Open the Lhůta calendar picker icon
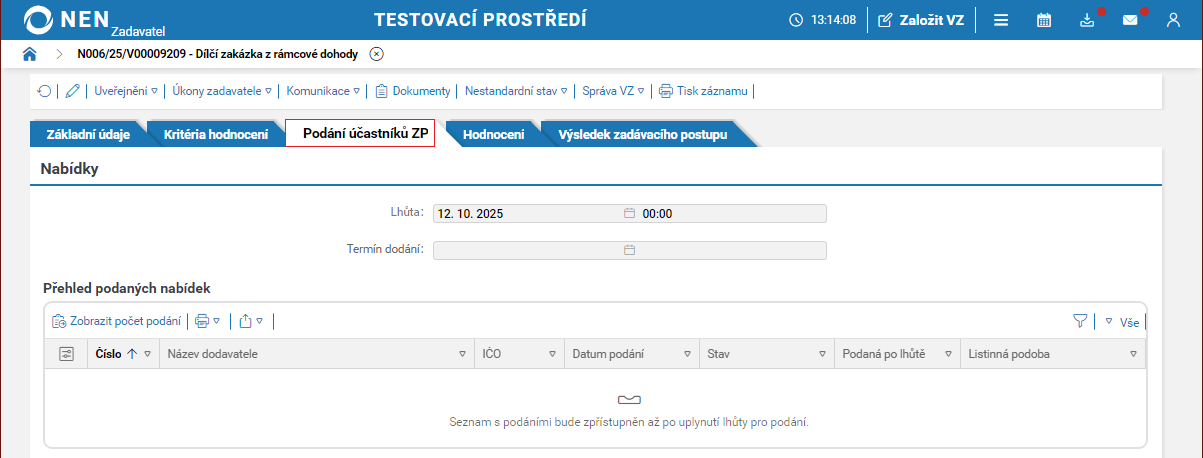This screenshot has height=458, width=1203. point(630,213)
